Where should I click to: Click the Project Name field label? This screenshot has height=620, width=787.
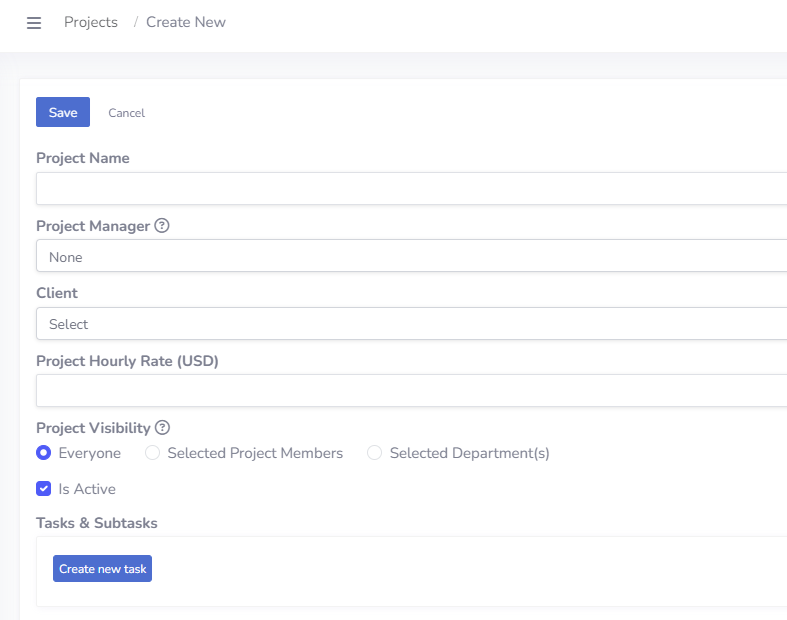pos(83,158)
